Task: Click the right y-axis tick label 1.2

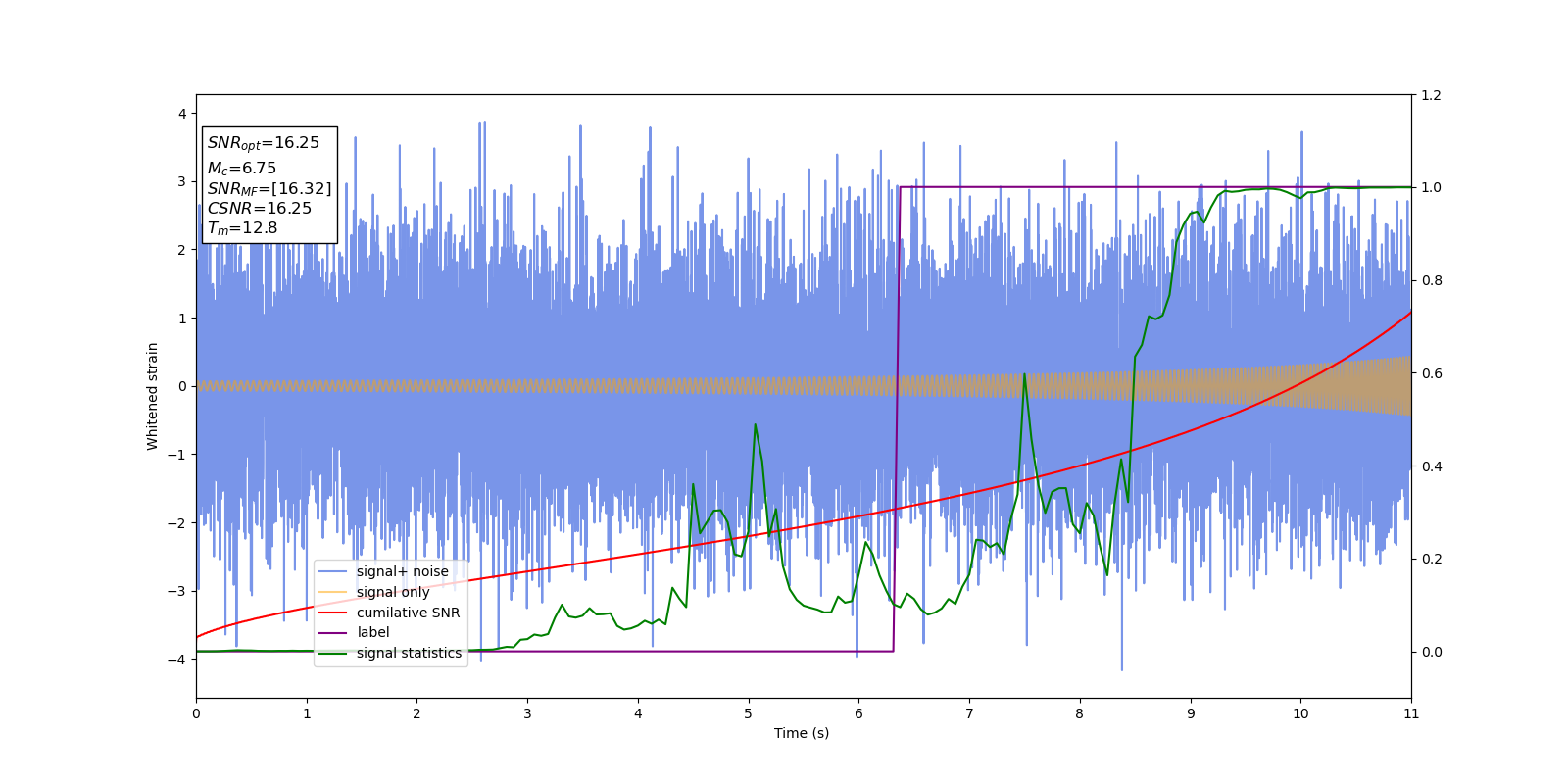Action: 1432,95
